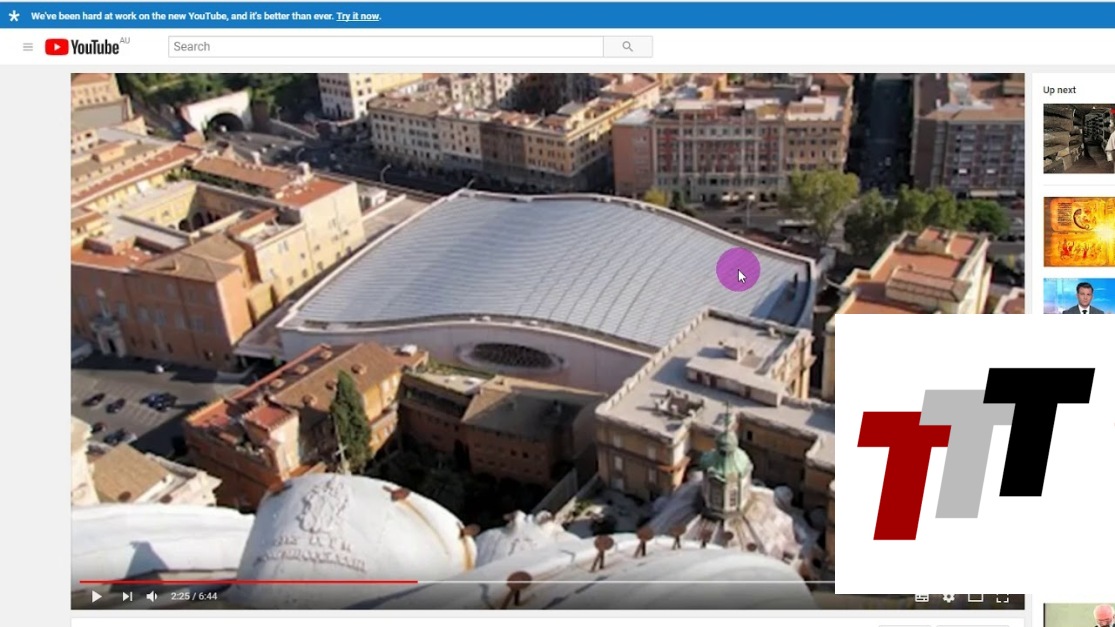
Task: Click inside the Search text field
Action: tap(385, 47)
